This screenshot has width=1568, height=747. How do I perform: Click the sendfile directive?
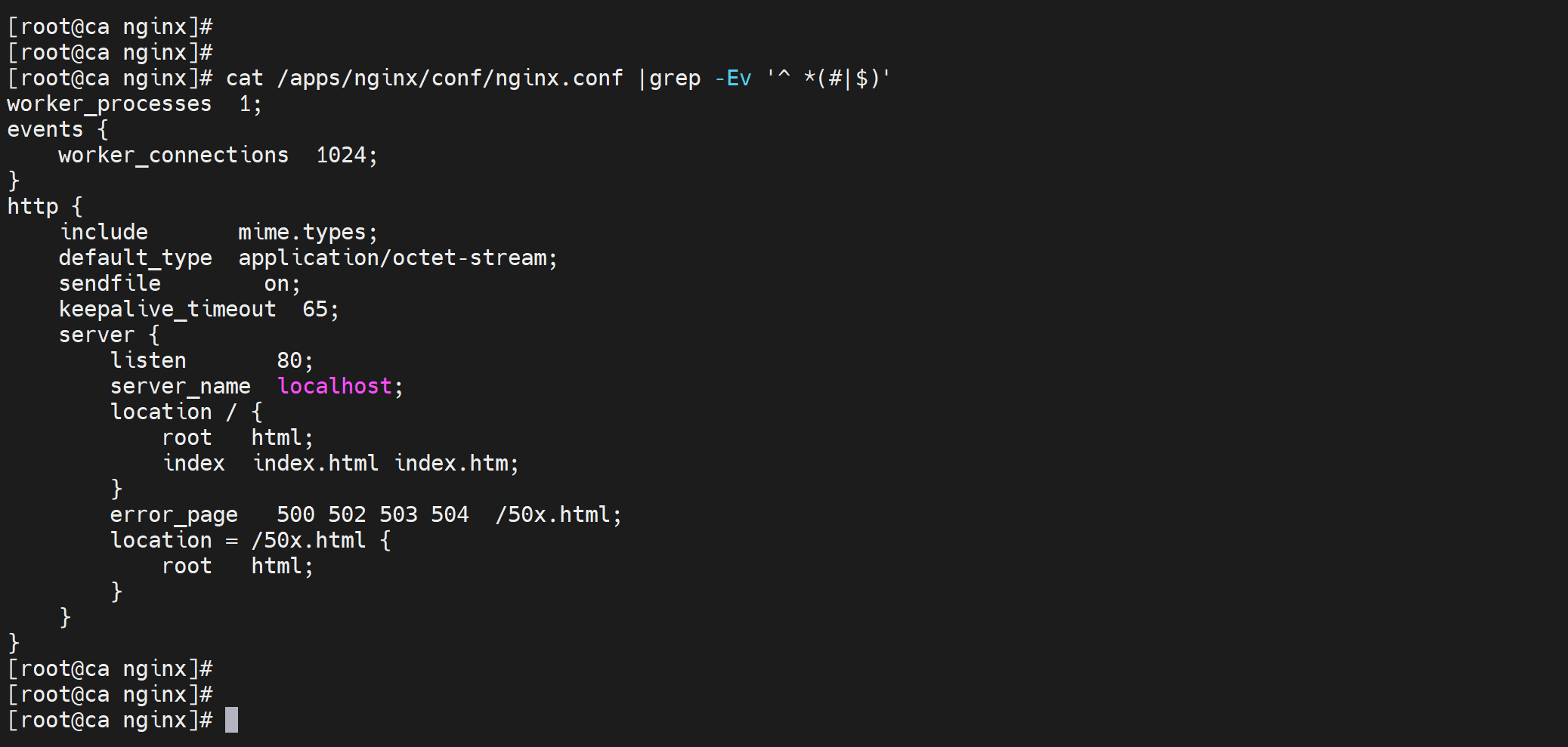coord(110,283)
